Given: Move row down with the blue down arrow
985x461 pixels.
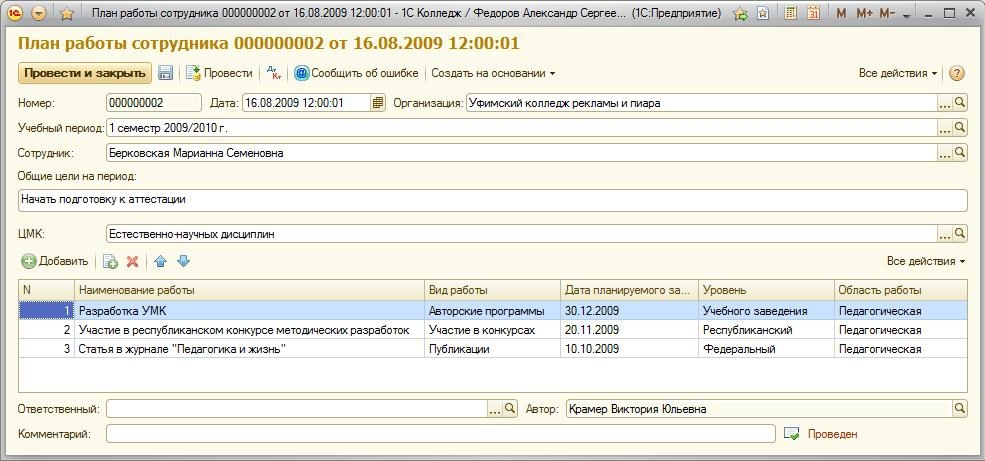Looking at the screenshot, I should click(183, 261).
